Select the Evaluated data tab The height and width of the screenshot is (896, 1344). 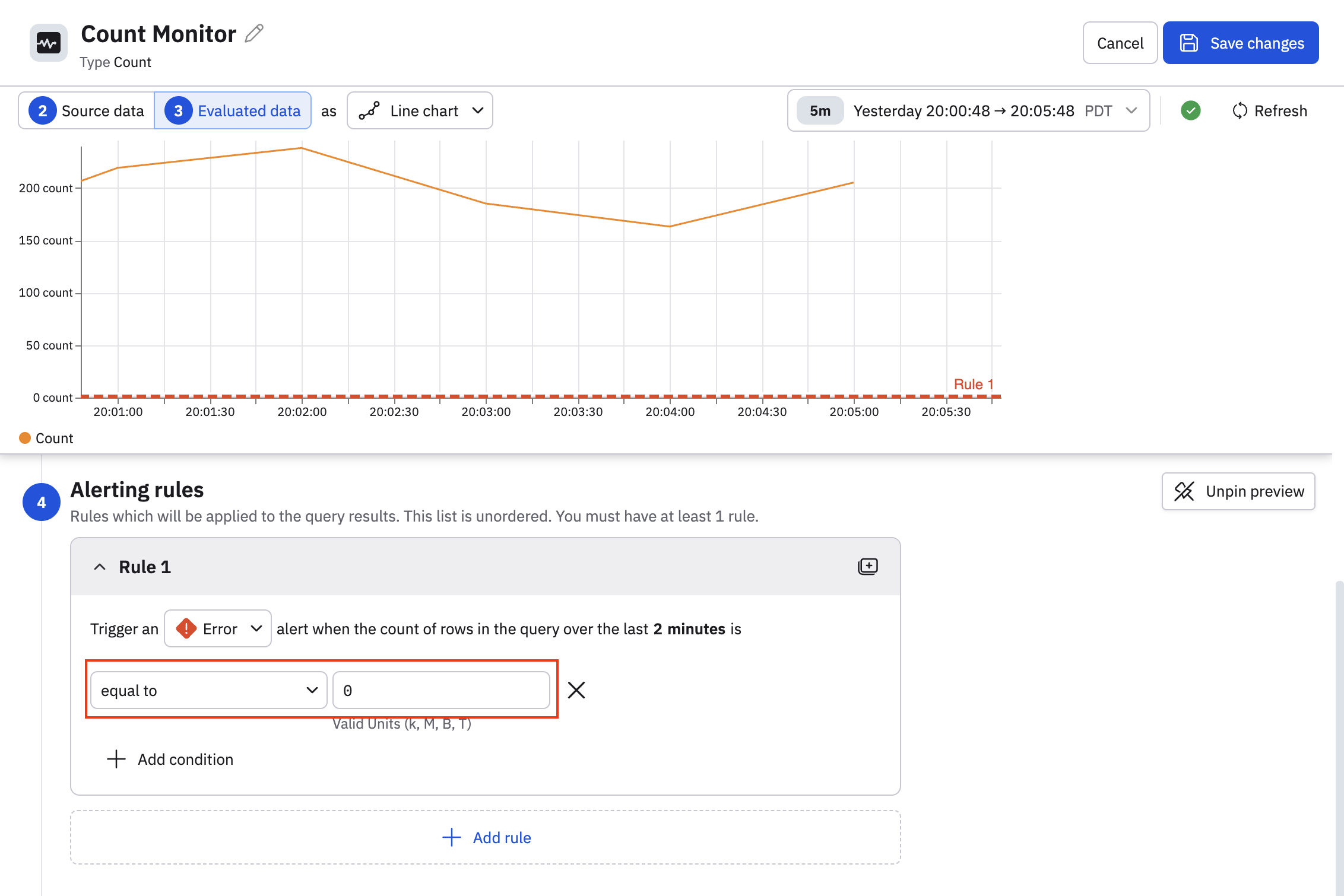(233, 110)
